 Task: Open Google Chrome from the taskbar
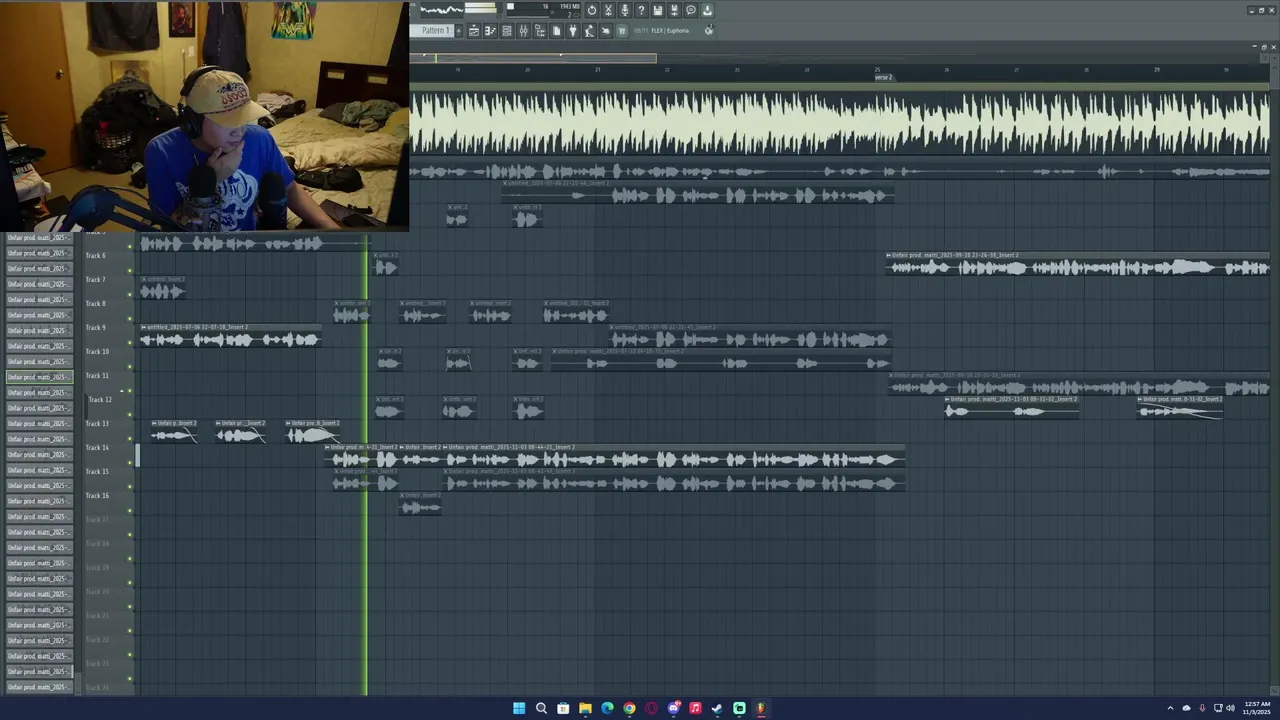click(x=629, y=708)
